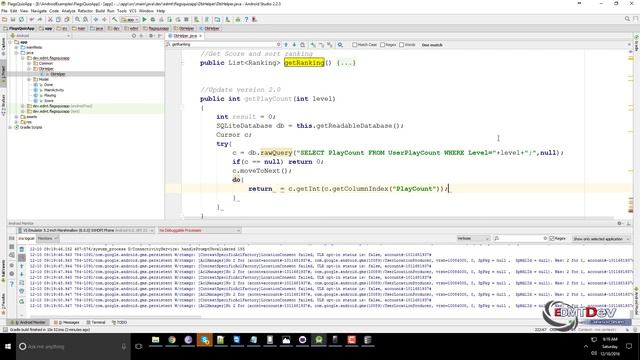Open the Build menu
The width and height of the screenshot is (640, 360).
(100, 11)
